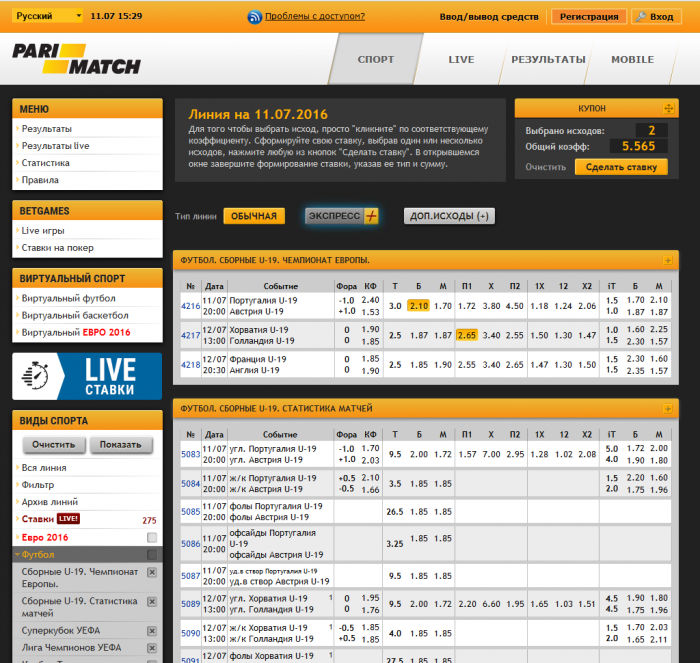Remove Суперкубок УЕФА with its X icon
This screenshot has width=700, height=663.
tap(152, 631)
